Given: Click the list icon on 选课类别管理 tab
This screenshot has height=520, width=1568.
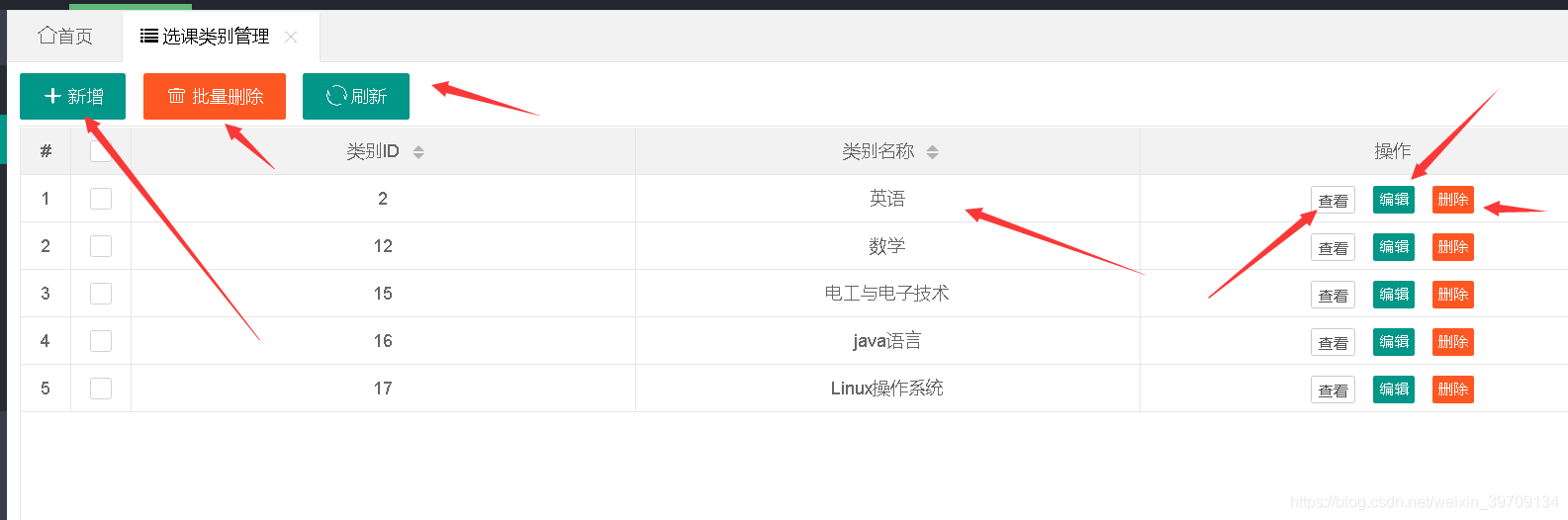Looking at the screenshot, I should coord(149,37).
